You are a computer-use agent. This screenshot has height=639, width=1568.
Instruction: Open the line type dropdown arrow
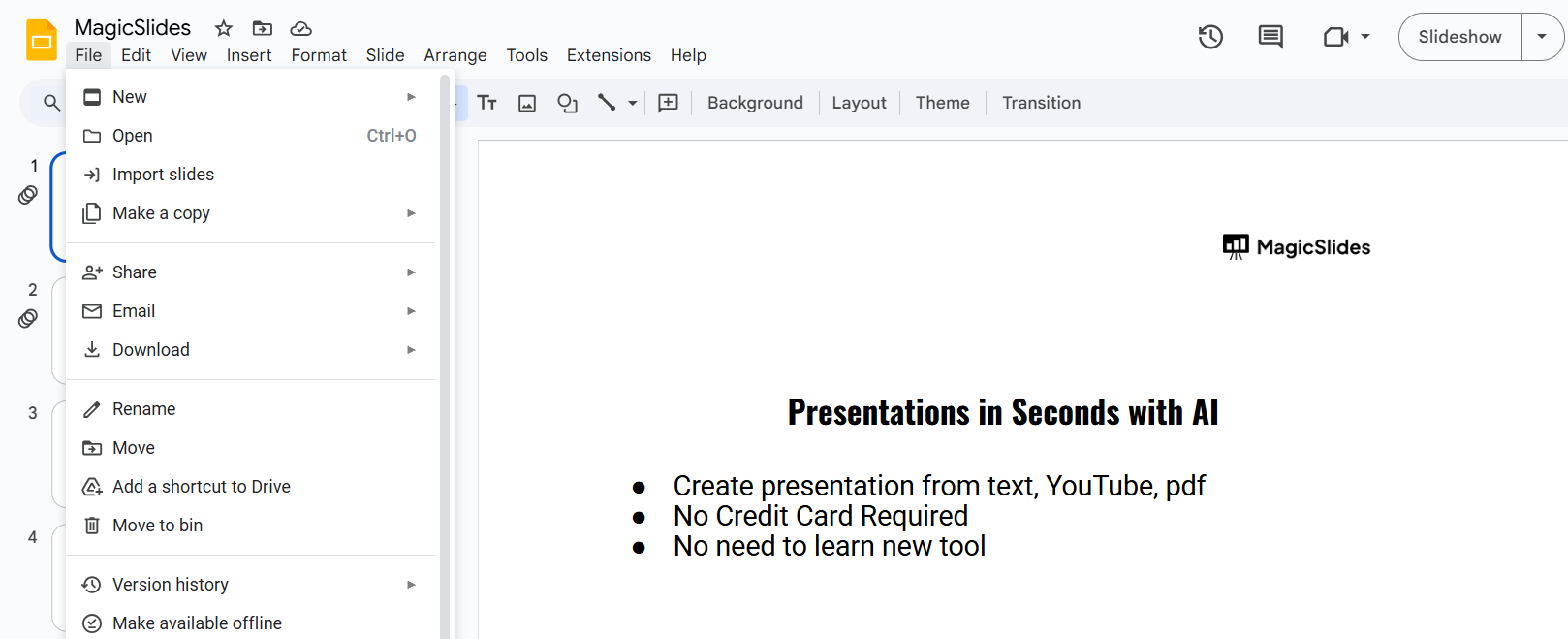point(633,103)
